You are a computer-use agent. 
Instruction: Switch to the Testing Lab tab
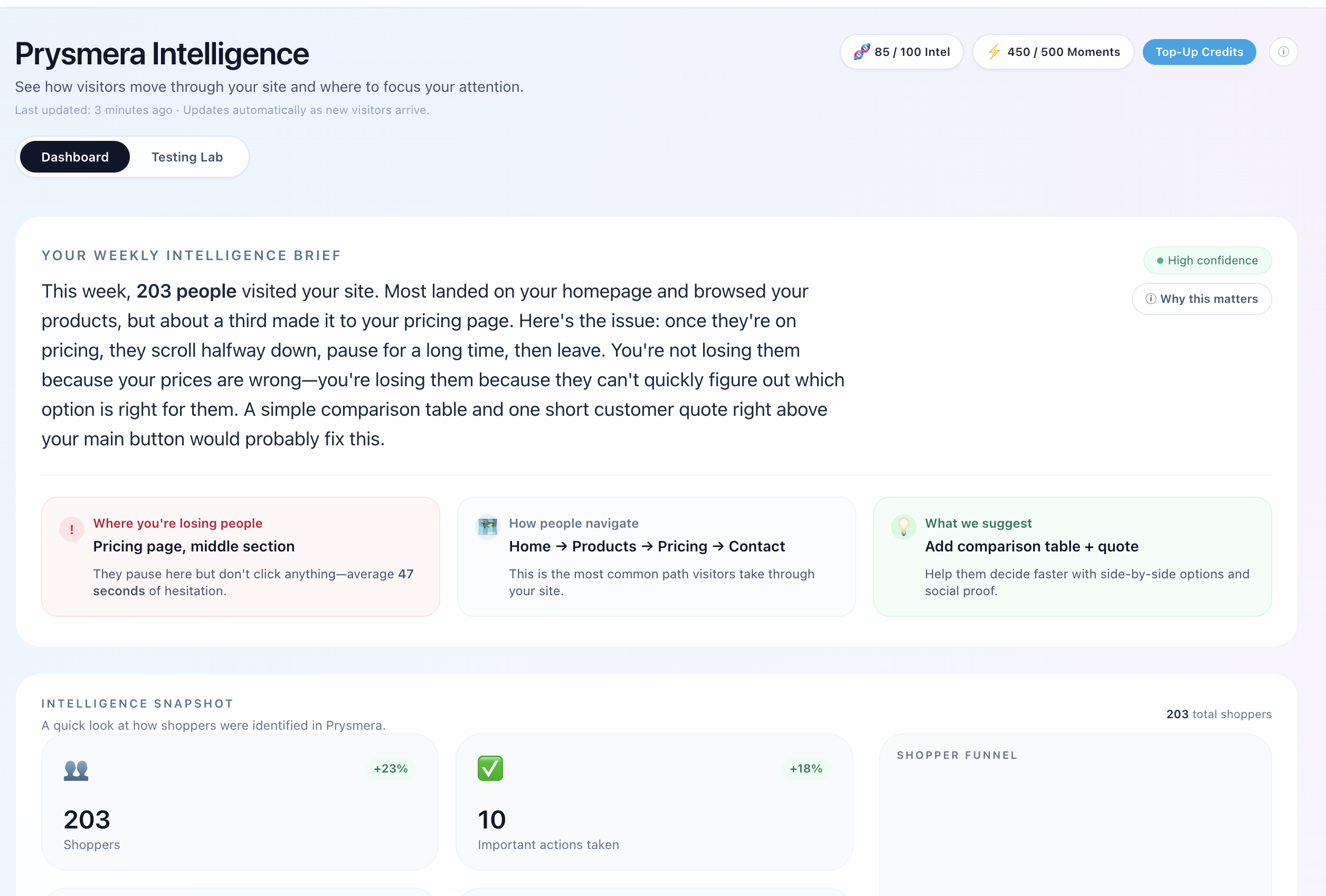pyautogui.click(x=187, y=156)
